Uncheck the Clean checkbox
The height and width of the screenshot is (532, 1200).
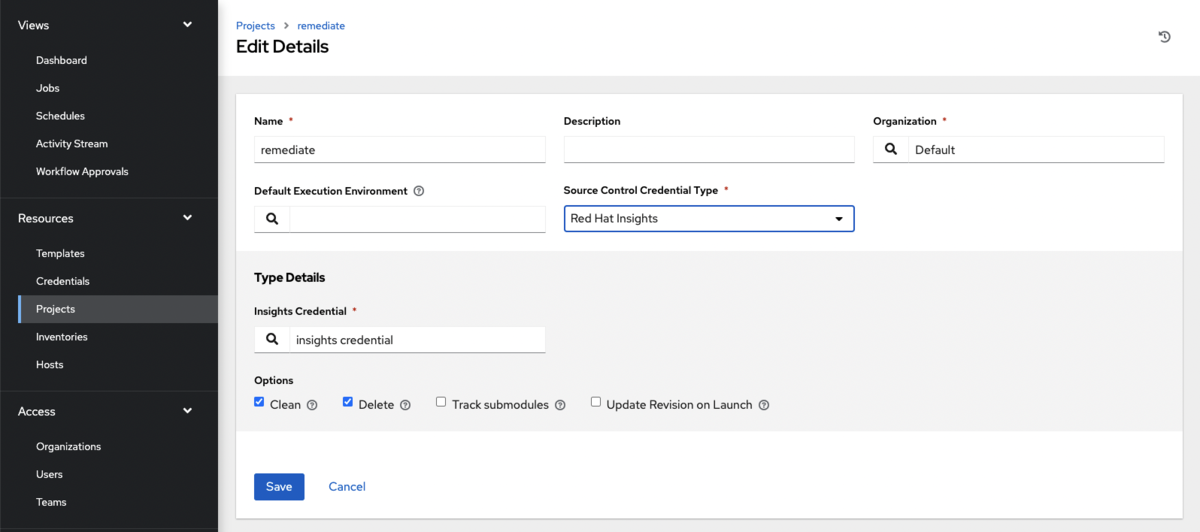pos(259,402)
